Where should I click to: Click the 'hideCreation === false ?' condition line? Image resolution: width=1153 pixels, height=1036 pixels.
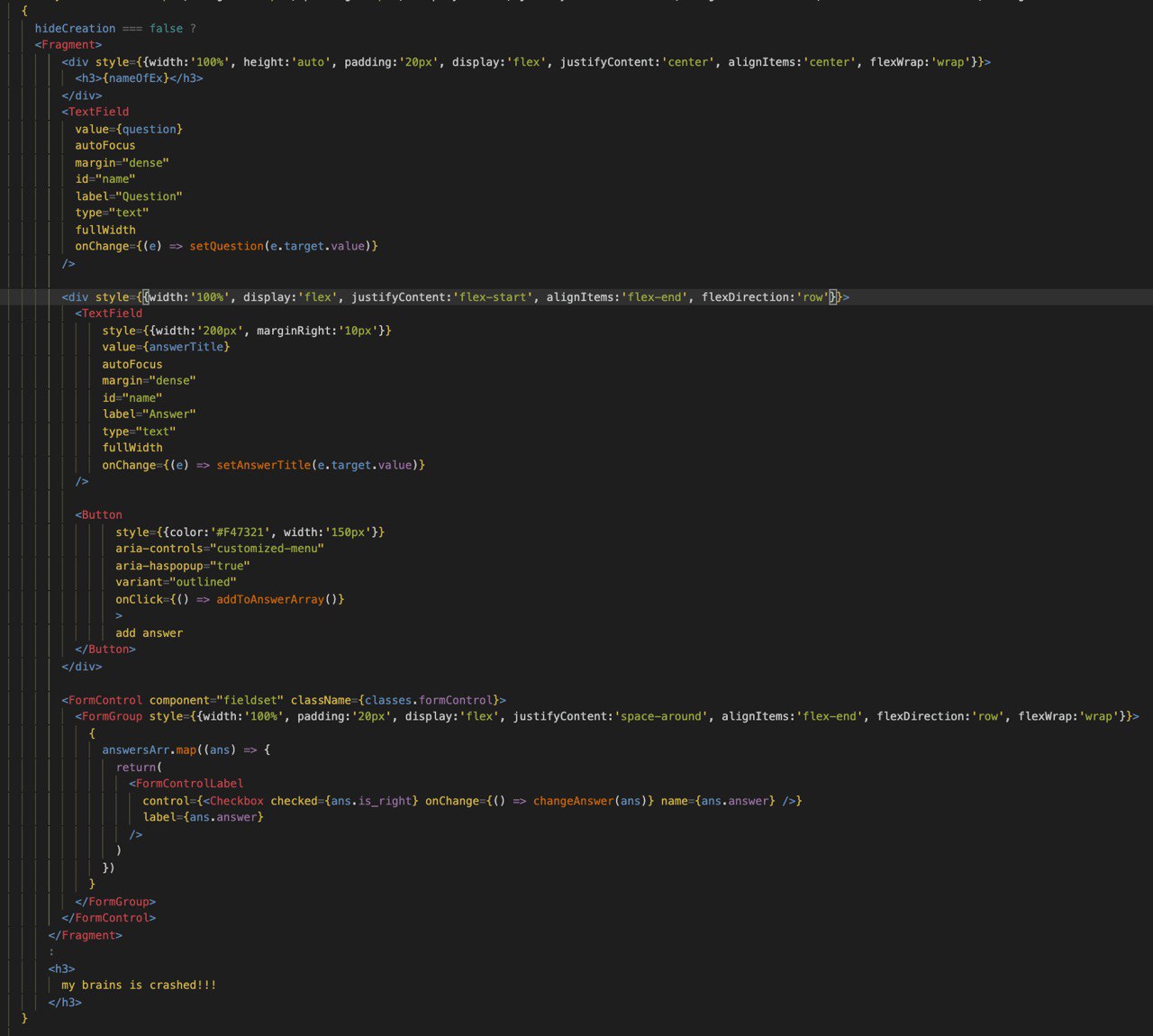115,28
